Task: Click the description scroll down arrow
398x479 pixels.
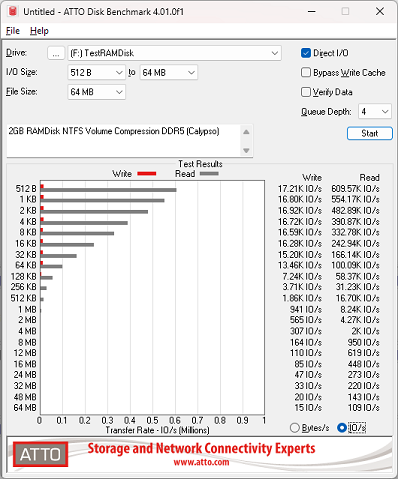Action: (246, 150)
